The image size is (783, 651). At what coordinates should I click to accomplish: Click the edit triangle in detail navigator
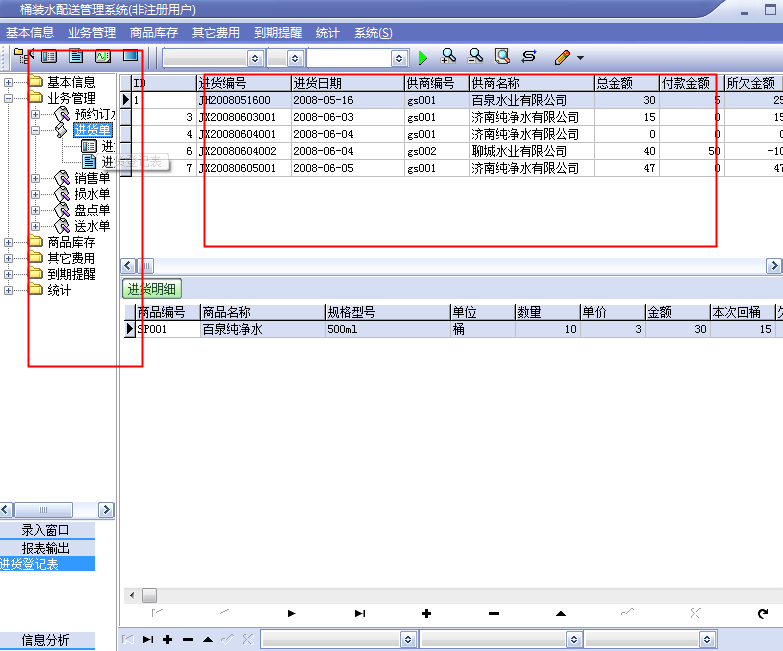coord(561,614)
